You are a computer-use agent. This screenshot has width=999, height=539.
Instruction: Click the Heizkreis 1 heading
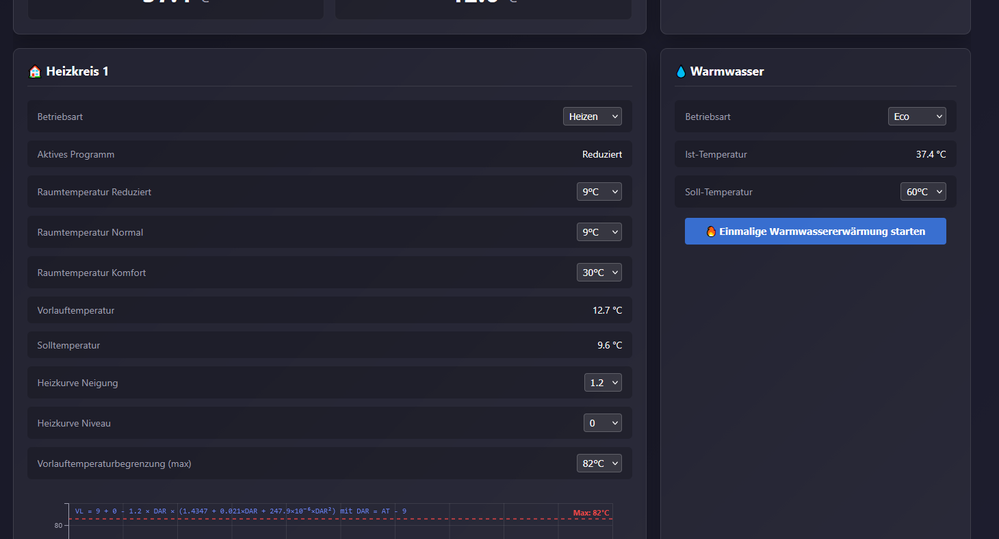[x=77, y=71]
